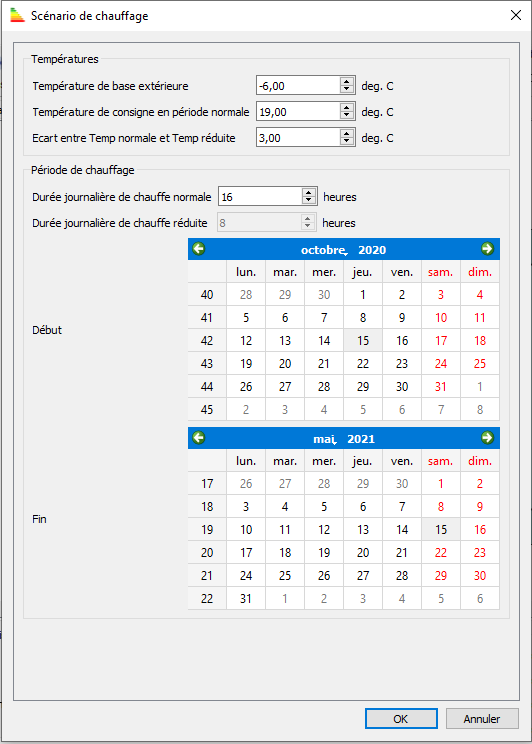The image size is (532, 744).
Task: Decrease Durée journalière de chauffe normale
Action: (309, 201)
